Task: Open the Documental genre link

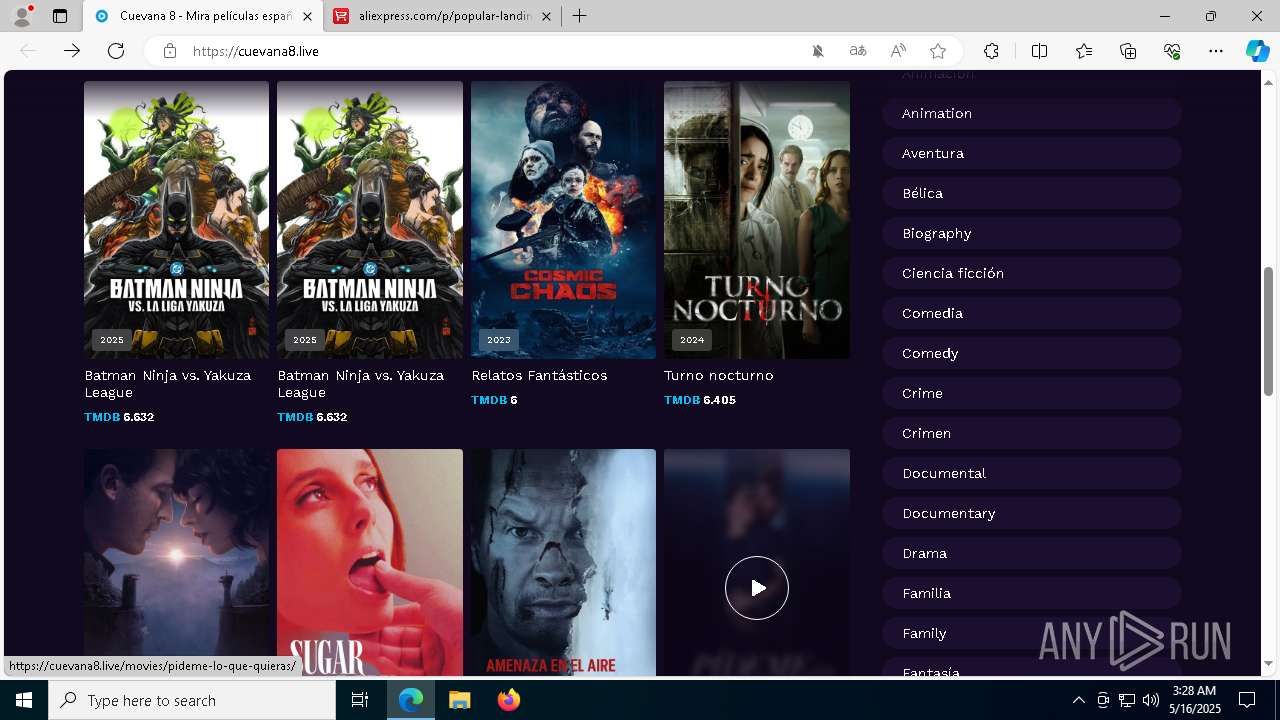Action: click(x=1032, y=473)
